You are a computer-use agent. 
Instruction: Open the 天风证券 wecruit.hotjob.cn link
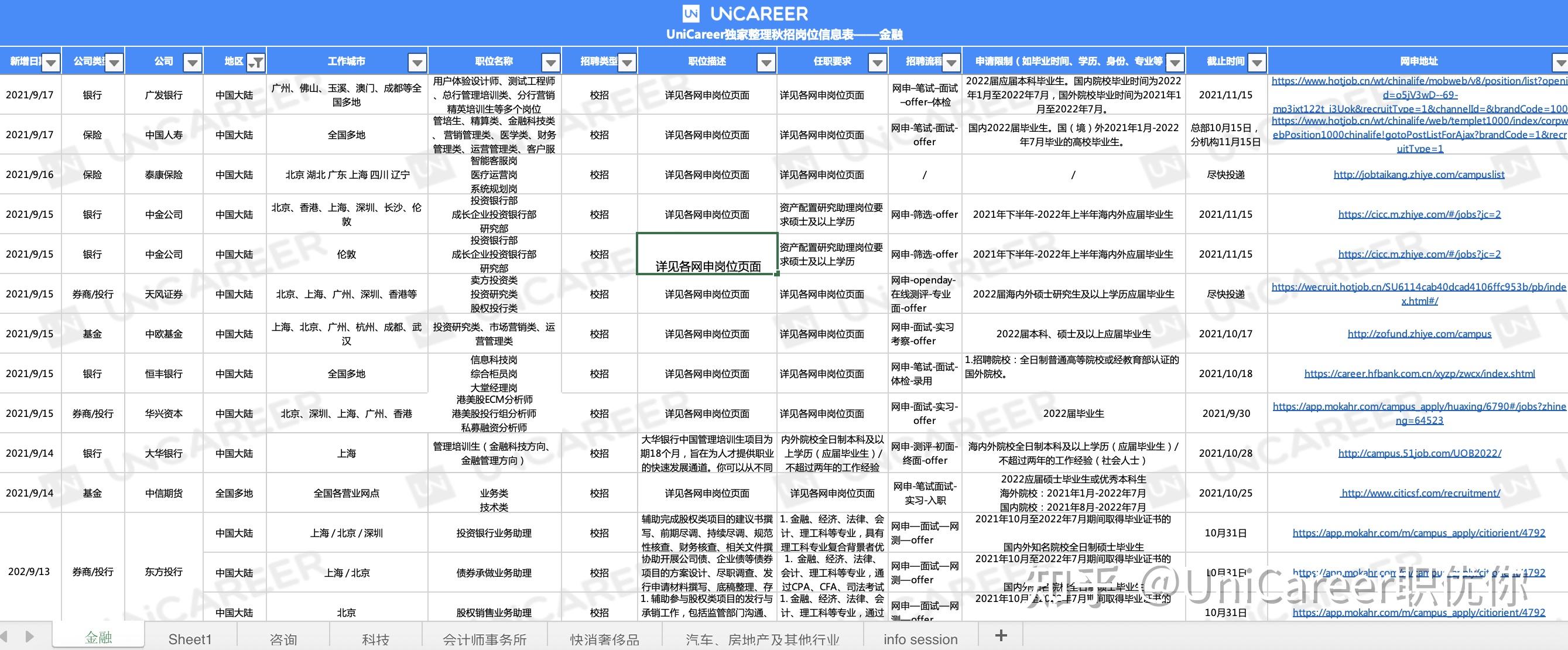click(x=1419, y=294)
